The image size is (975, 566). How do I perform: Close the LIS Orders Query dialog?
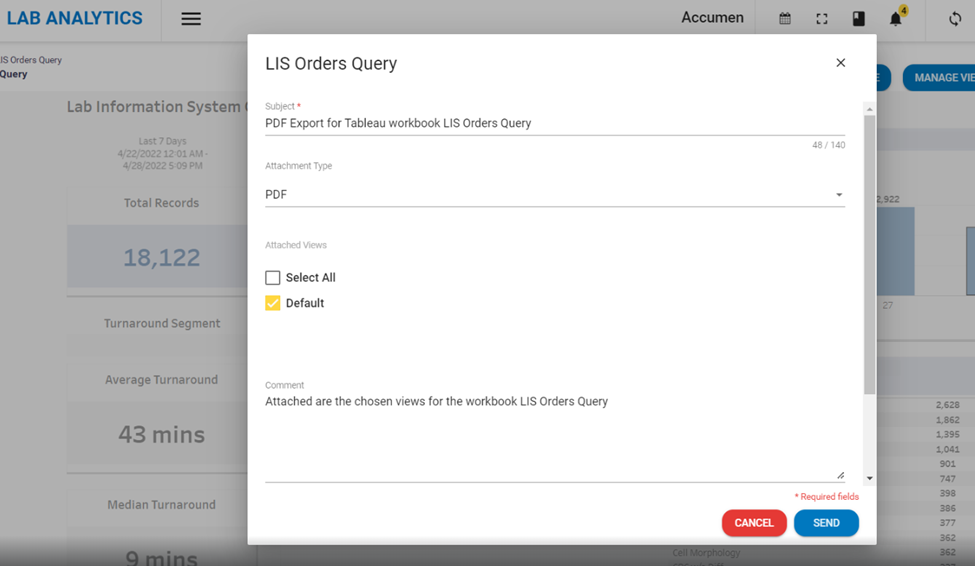[x=840, y=63]
